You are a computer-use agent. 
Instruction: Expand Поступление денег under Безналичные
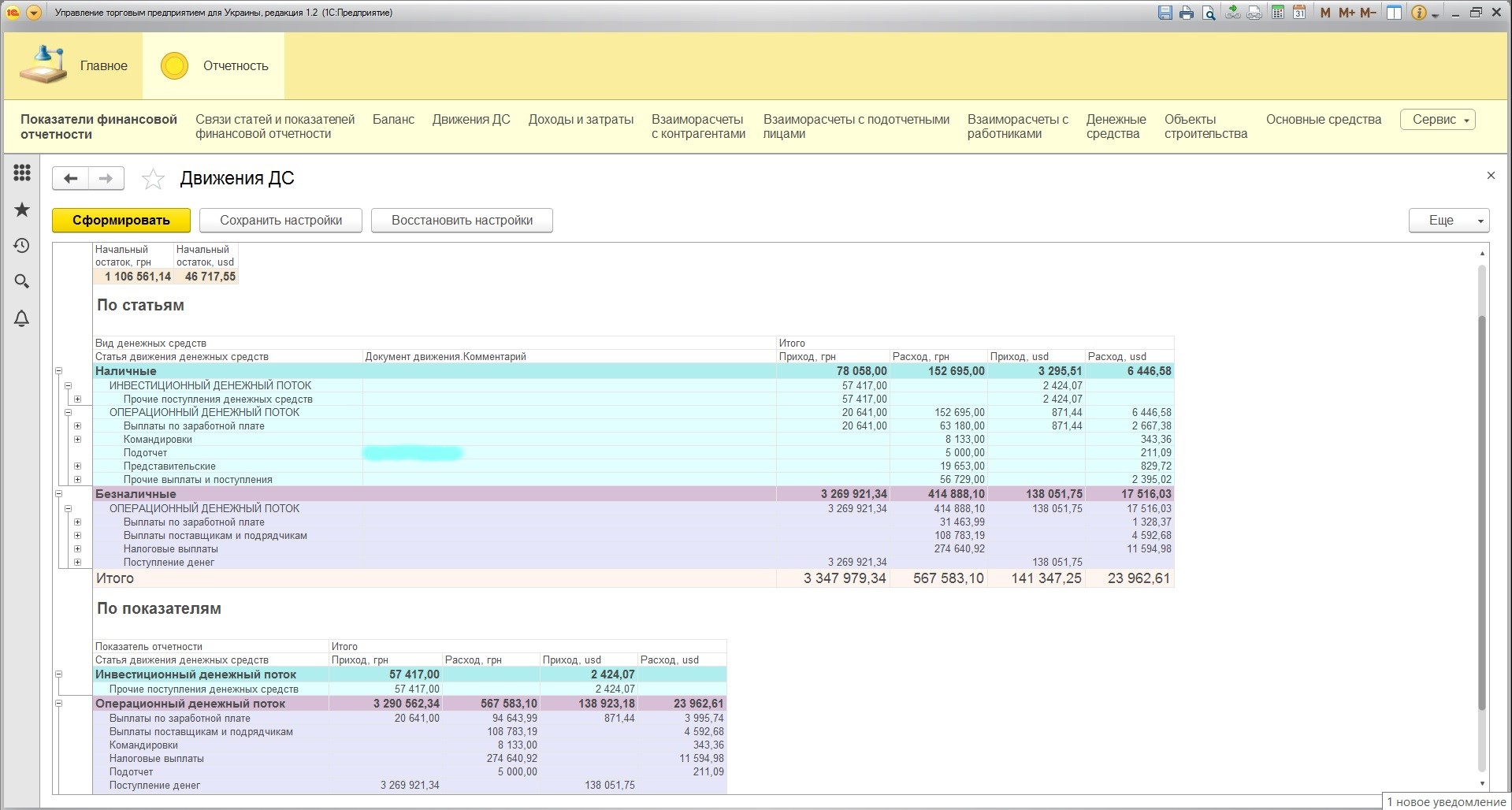point(77,563)
